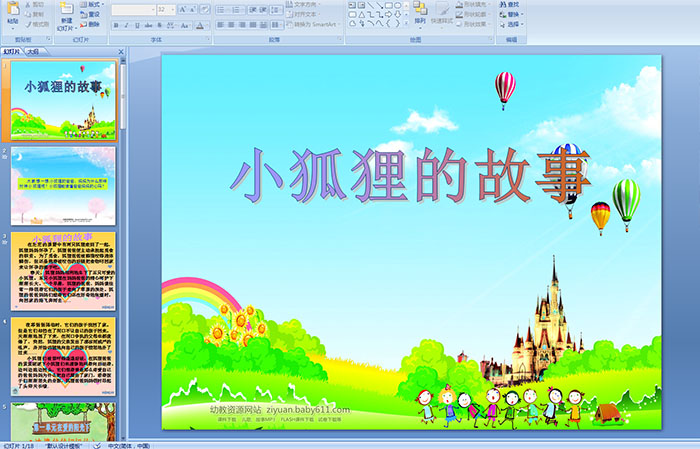Select the Slides (幻灯片) pane tab
Screen dimensions: 700x449
coord(12,51)
